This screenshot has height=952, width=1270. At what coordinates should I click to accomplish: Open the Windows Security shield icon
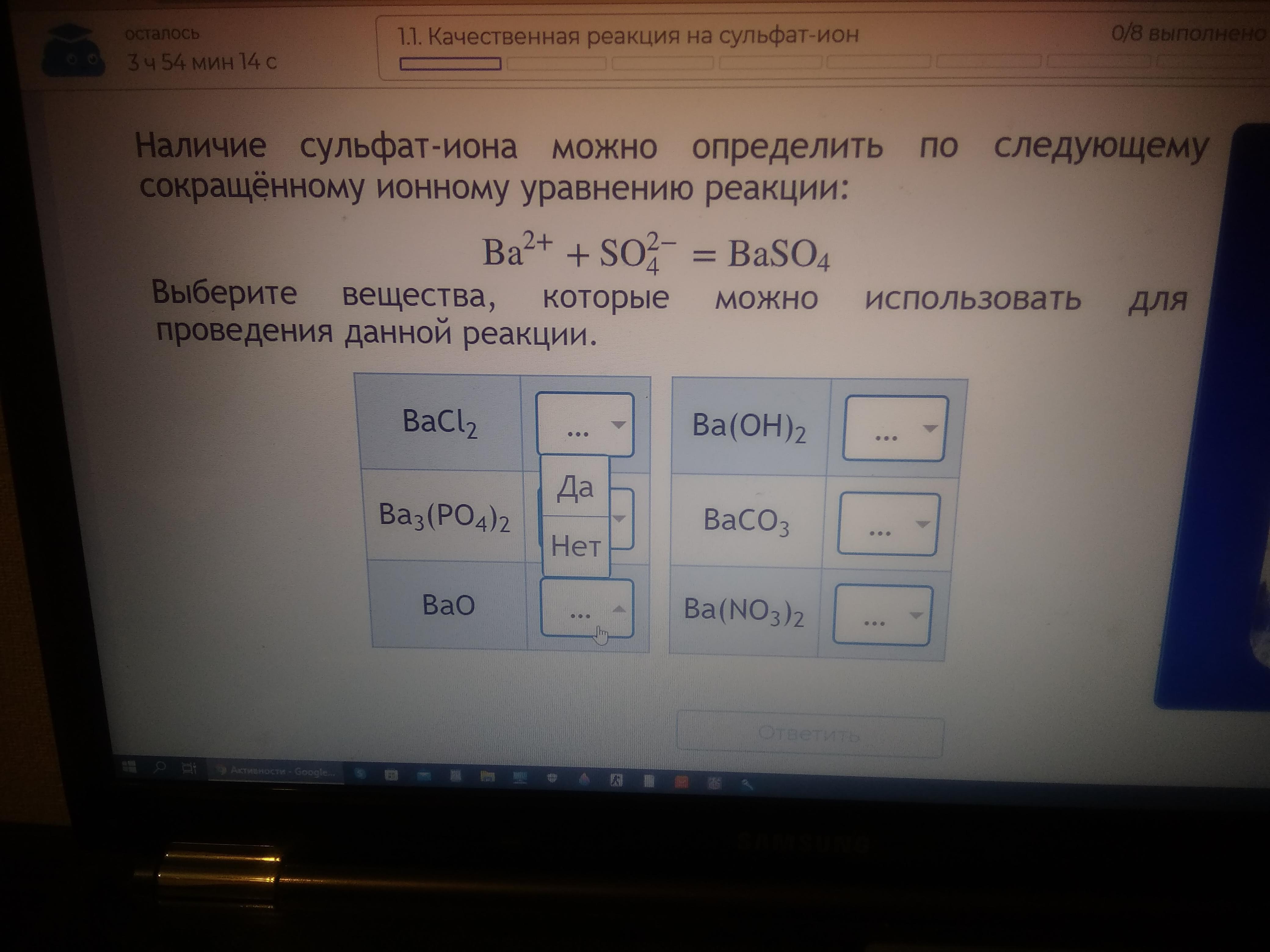(x=552, y=778)
